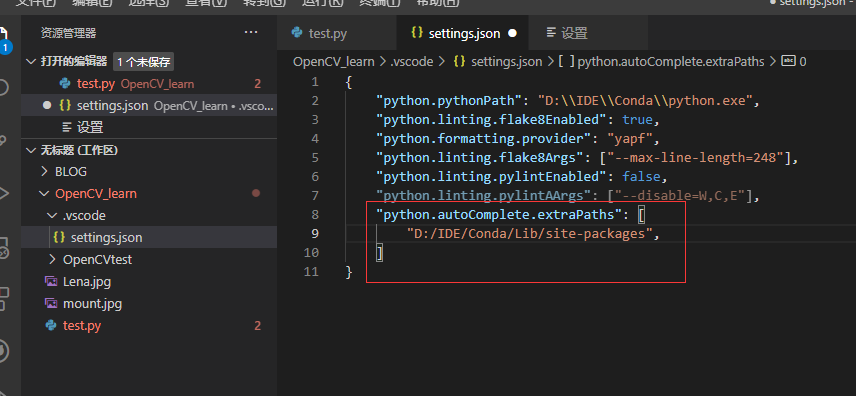Screen dimensions: 856x396
Task: Open the 文件(F) menu
Action: tap(35, 3)
